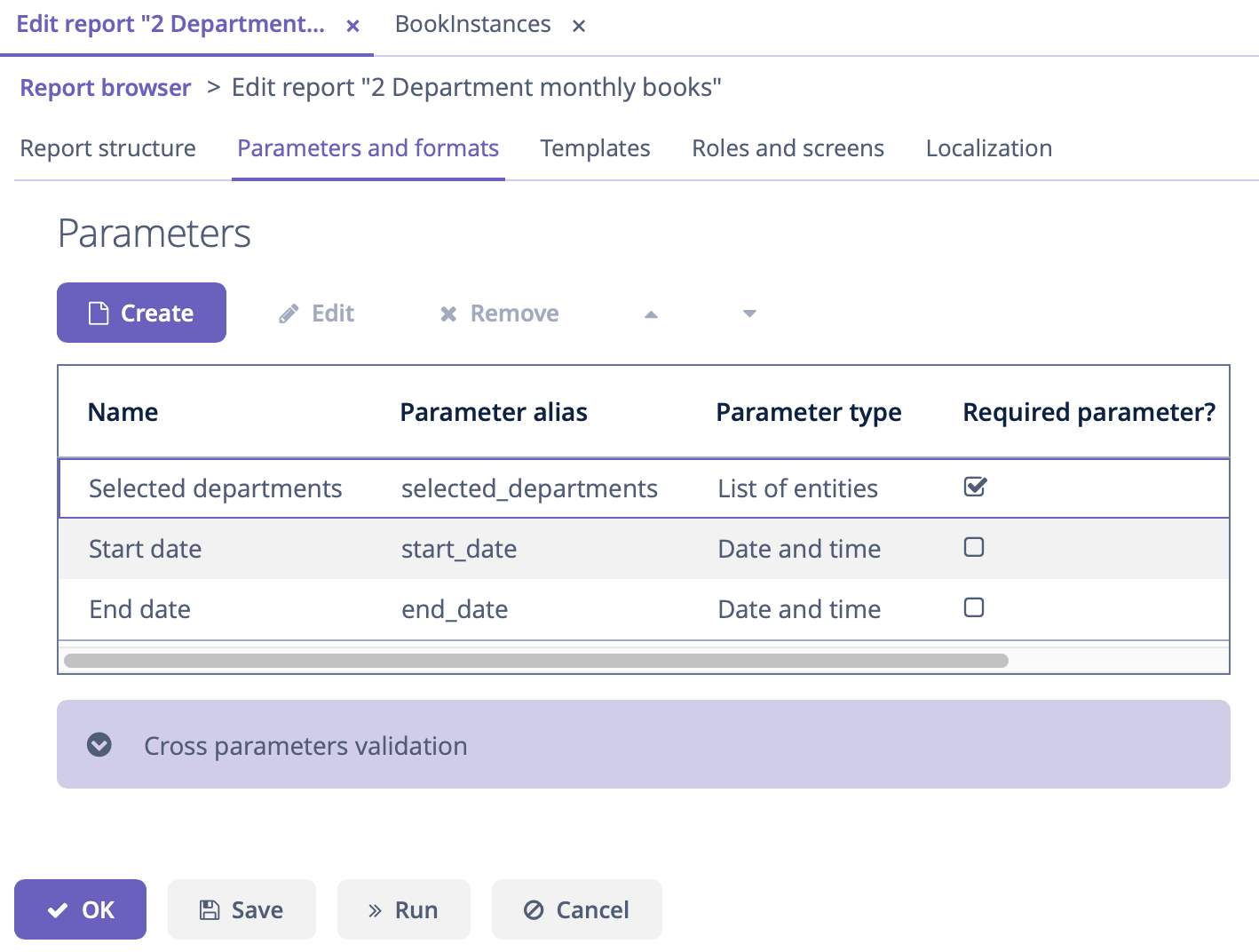Move parameter up with arrow icon
The width and height of the screenshot is (1259, 952).
(x=651, y=313)
